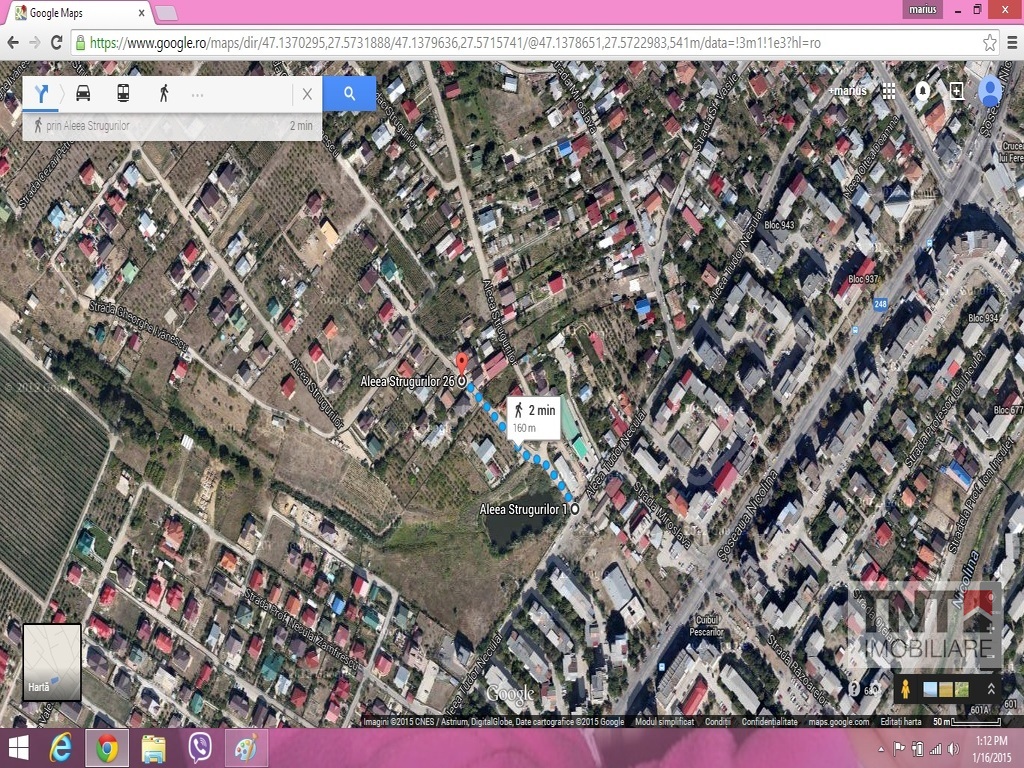Click the blue search magnifier button

tap(349, 93)
